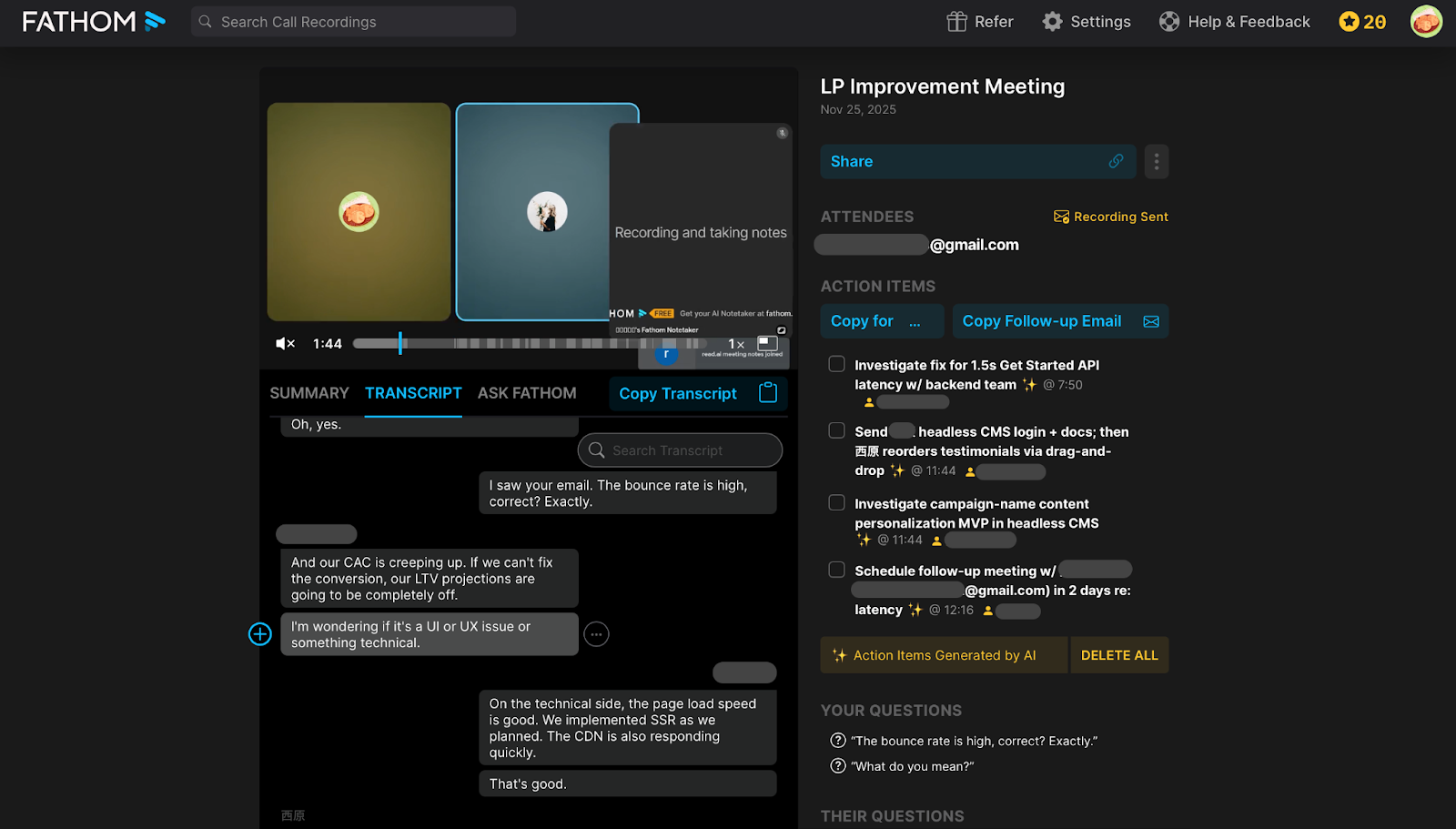Change playback speed from 1x
Screen dimensions: 1456x829
tap(736, 344)
